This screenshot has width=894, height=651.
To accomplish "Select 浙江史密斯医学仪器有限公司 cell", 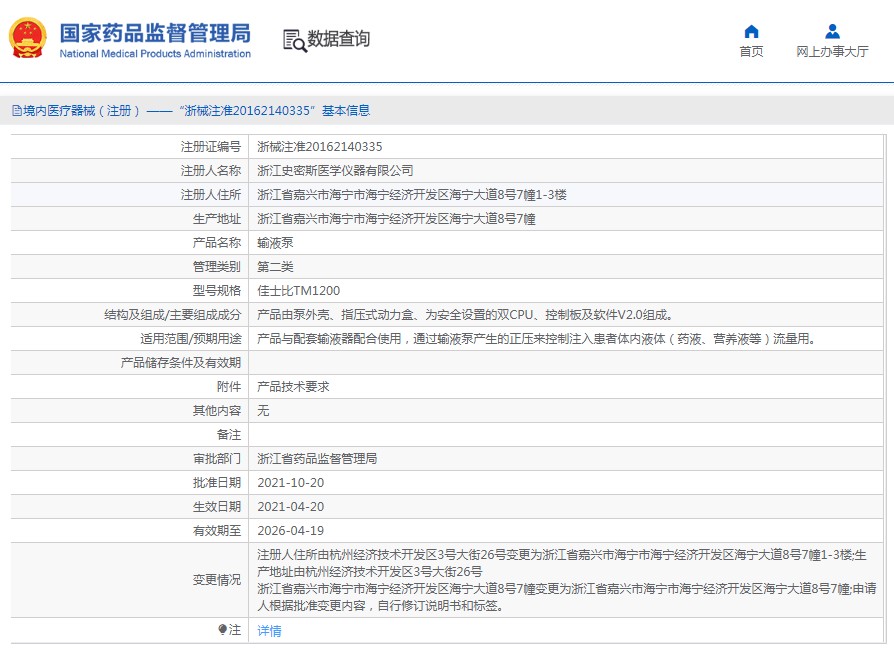I will 335,170.
